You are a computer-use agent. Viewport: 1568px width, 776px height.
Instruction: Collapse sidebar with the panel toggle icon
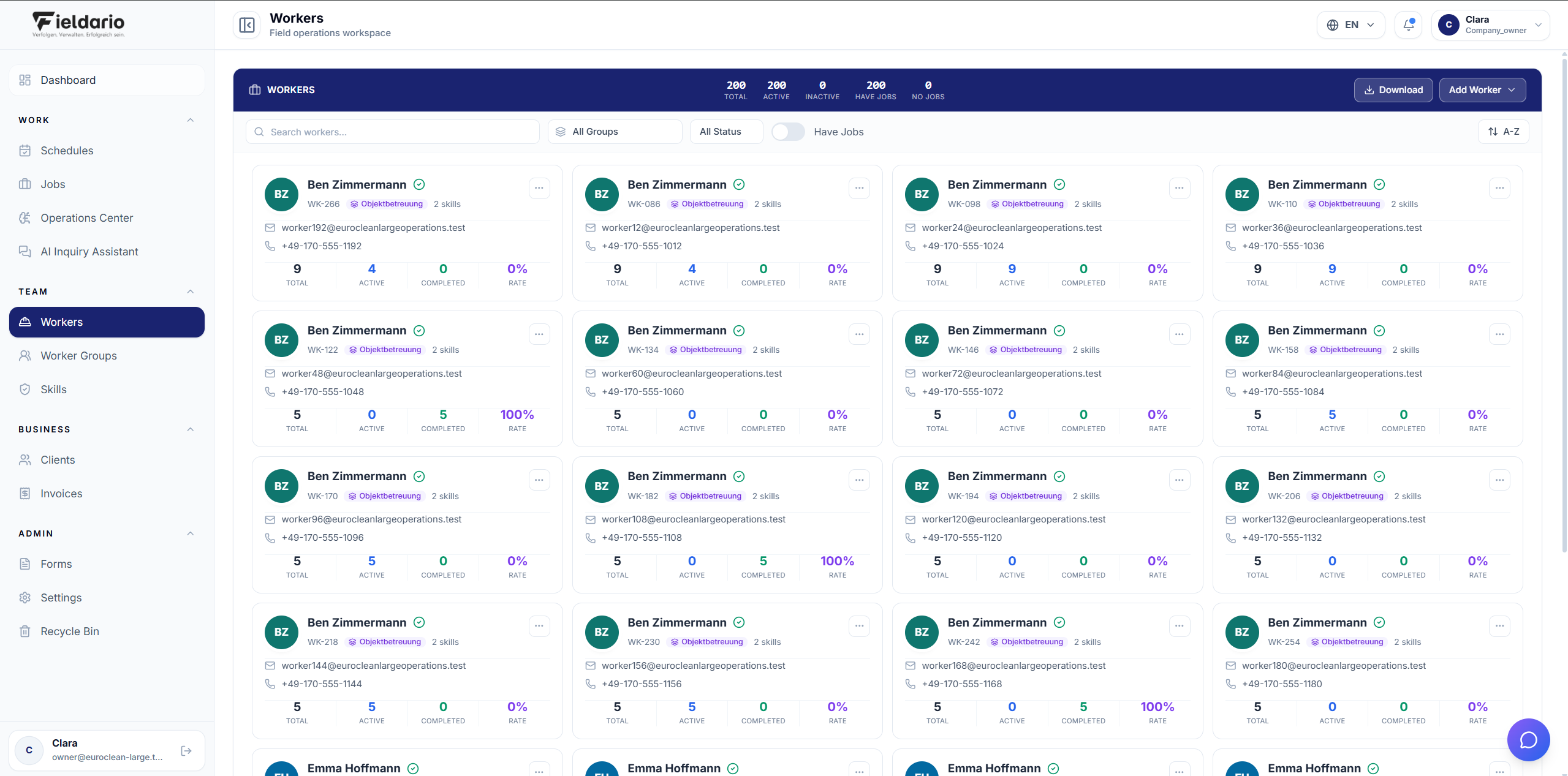pos(247,25)
